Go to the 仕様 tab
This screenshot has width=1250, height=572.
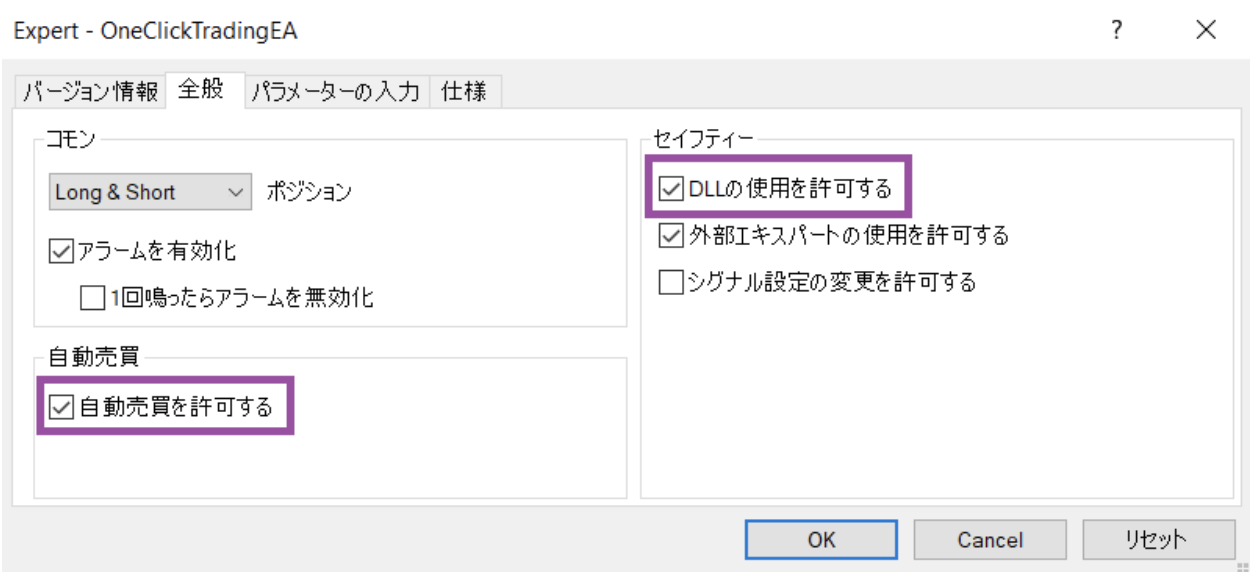(x=464, y=92)
